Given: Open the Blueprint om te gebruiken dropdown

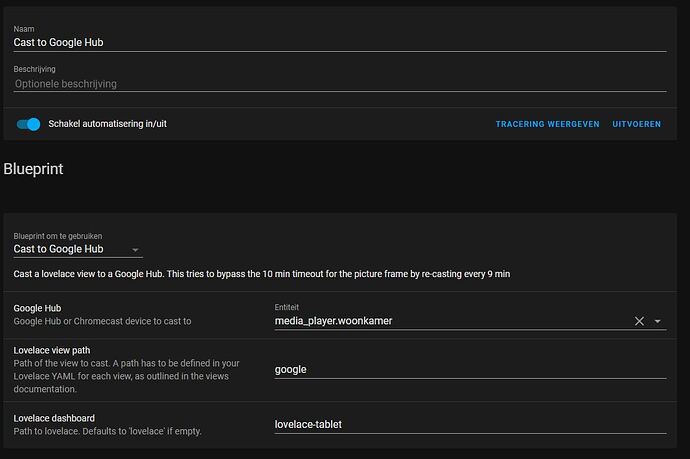Looking at the screenshot, I should [78, 249].
